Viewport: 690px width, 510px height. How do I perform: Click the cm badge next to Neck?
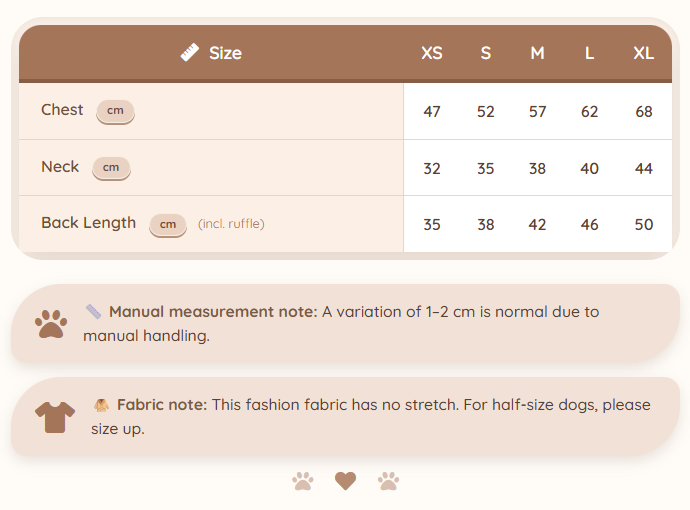111,168
